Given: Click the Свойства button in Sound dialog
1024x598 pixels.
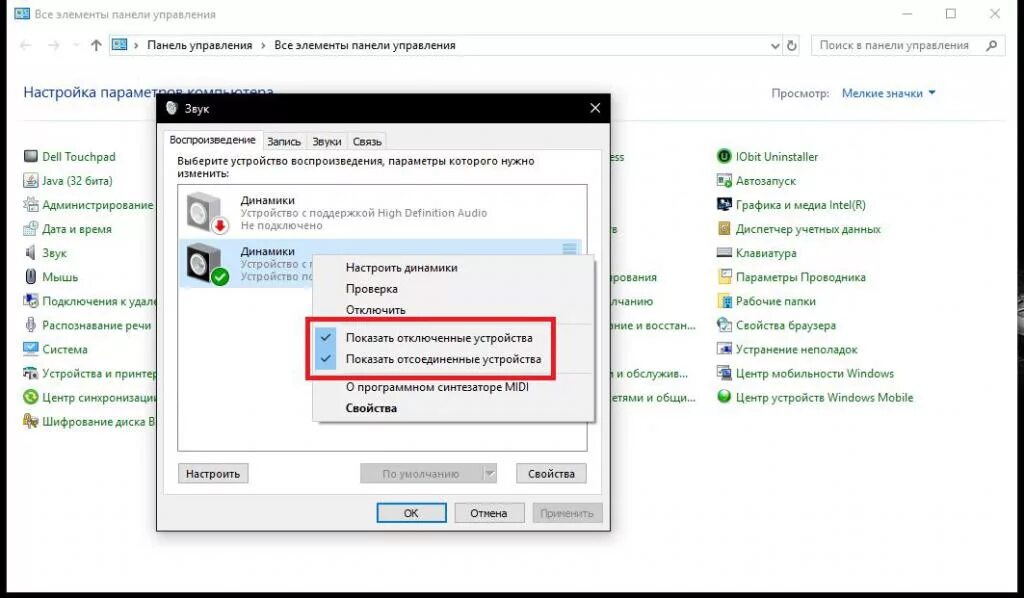Looking at the screenshot, I should [551, 474].
